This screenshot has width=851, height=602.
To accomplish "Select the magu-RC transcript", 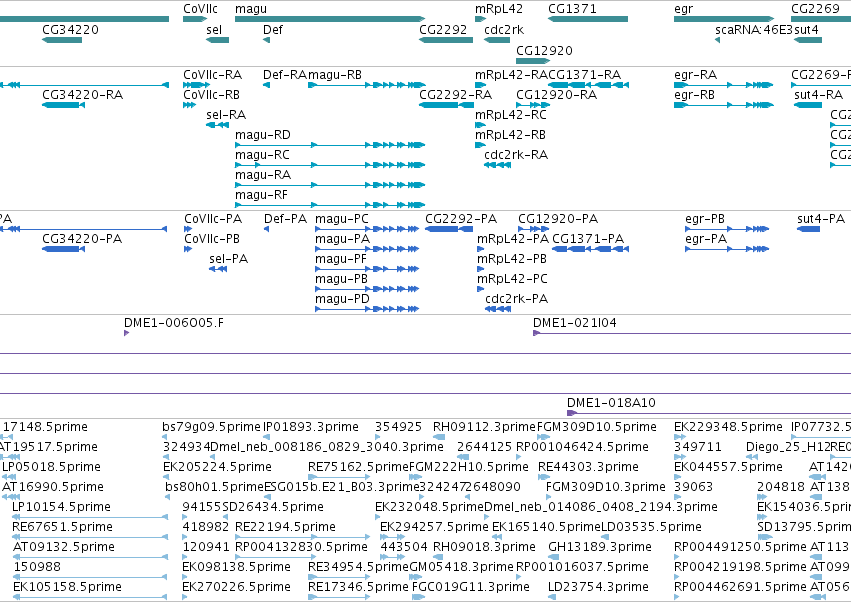I will click(330, 165).
